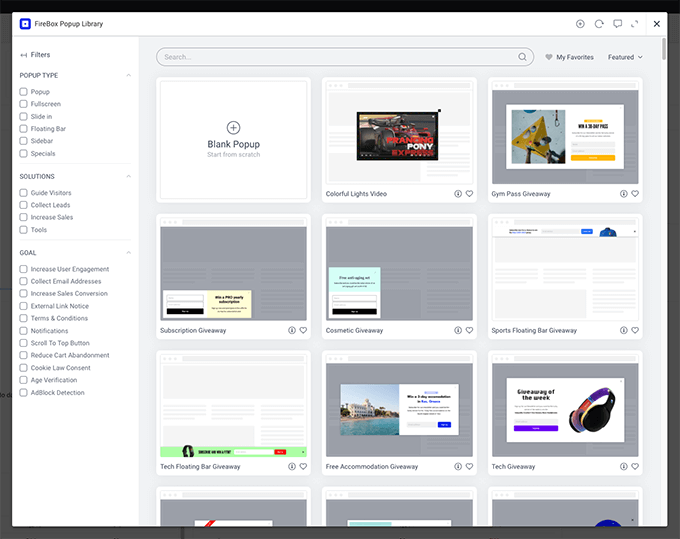Click the add new popup icon in header

(x=580, y=24)
